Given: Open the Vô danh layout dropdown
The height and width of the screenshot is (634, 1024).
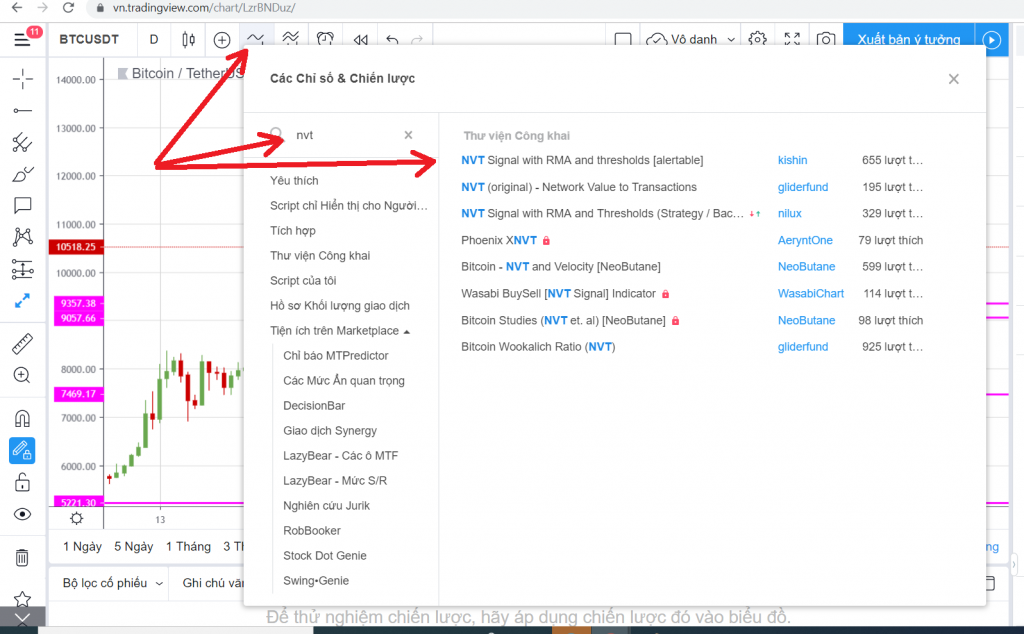Looking at the screenshot, I should pos(691,40).
